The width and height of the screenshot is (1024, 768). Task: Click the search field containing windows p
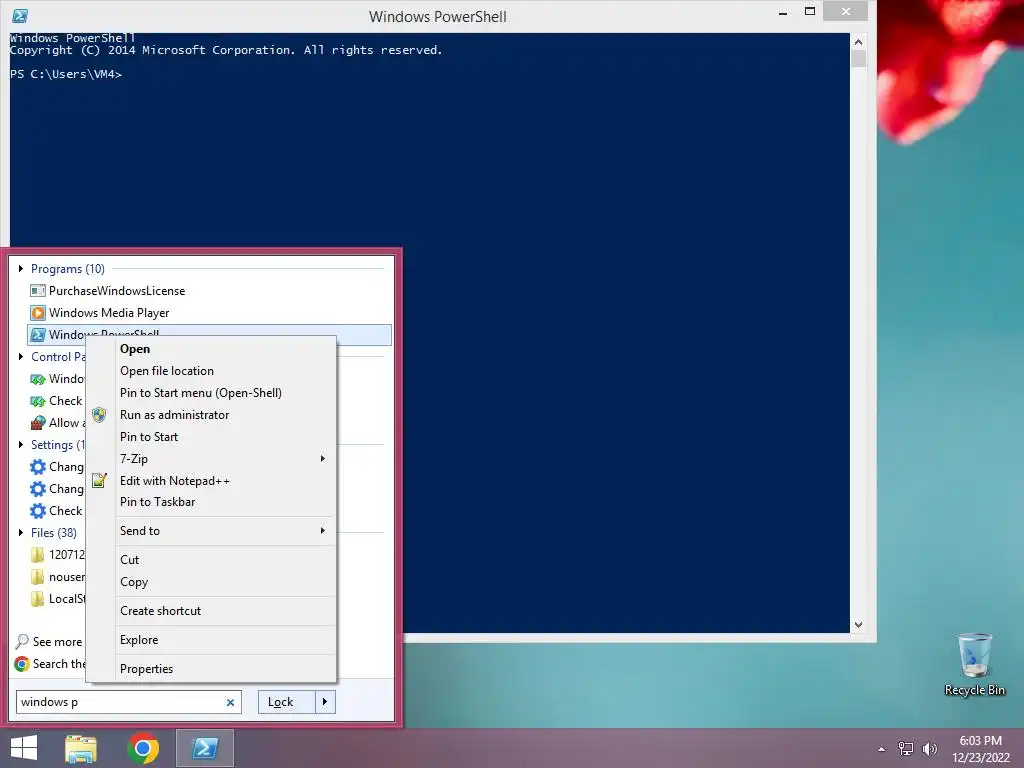[x=129, y=702]
